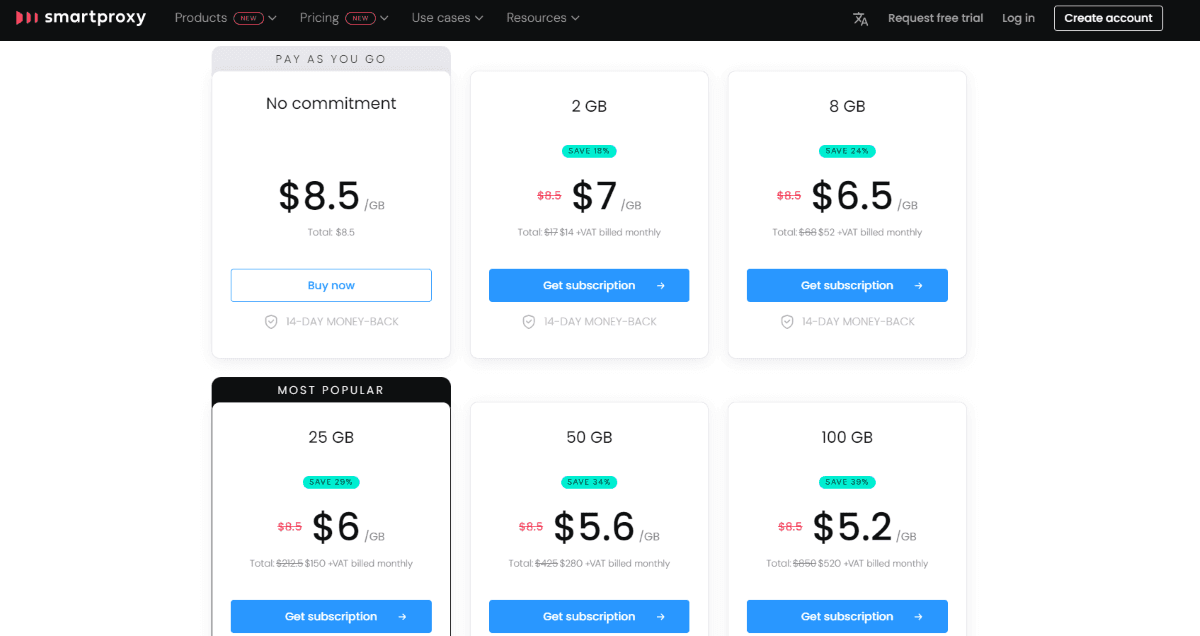Click arrow on 50 GB Get subscription
The height and width of the screenshot is (636, 1200).
(x=661, y=617)
